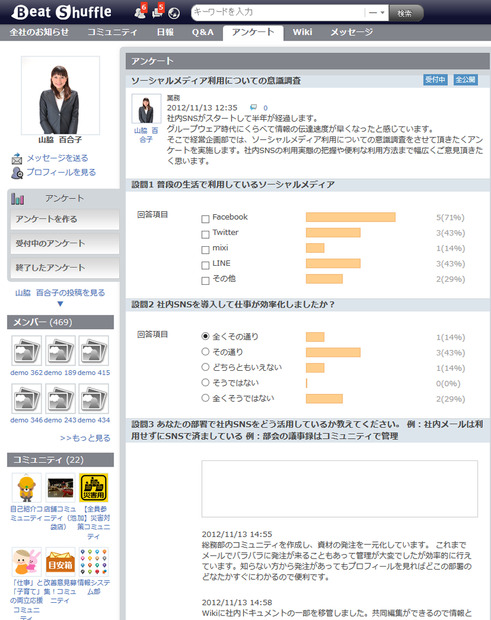The image size is (491, 620).
Task: Click envelope icon beside メッセージを送る
Action: coord(17,159)
